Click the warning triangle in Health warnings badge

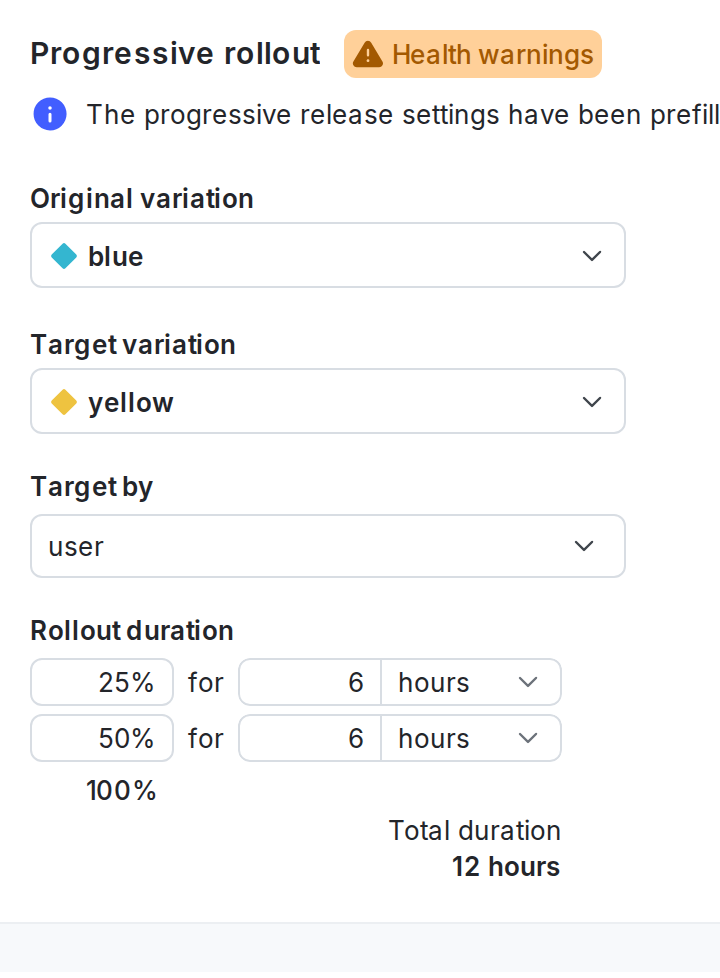(369, 54)
